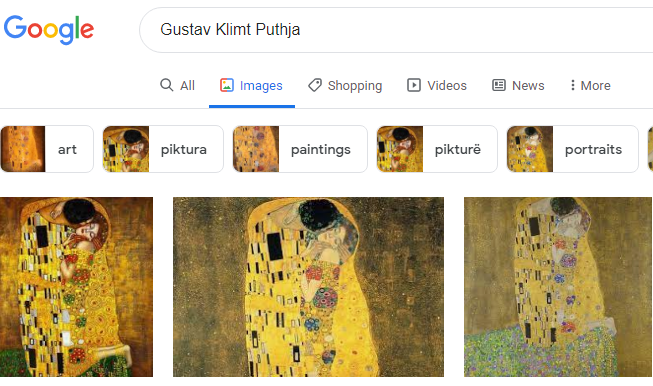Click the Videos play icon
This screenshot has width=653, height=386.
click(414, 85)
